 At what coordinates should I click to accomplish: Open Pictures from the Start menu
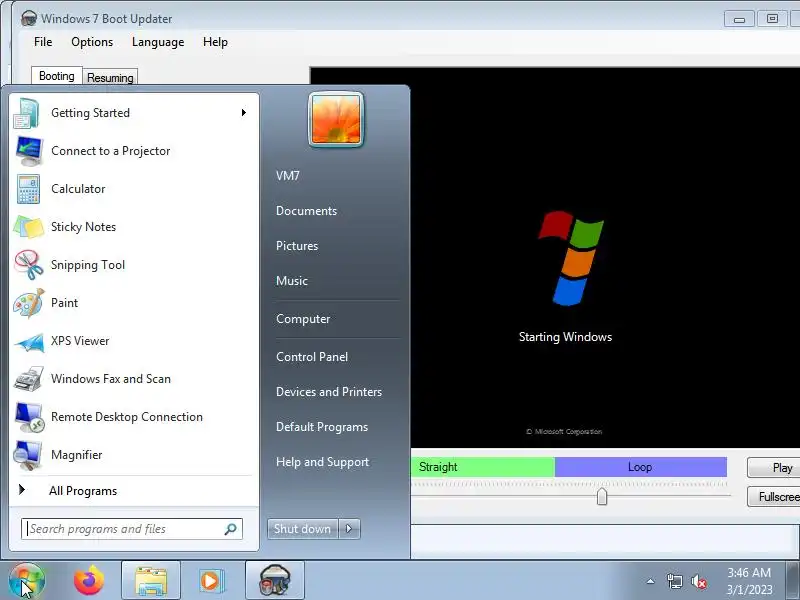click(297, 246)
